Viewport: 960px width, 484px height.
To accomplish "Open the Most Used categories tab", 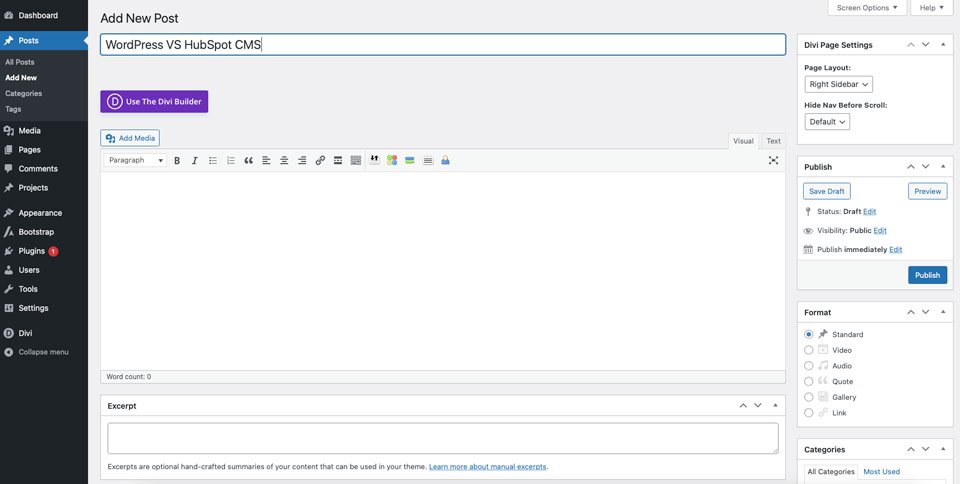I will 882,472.
